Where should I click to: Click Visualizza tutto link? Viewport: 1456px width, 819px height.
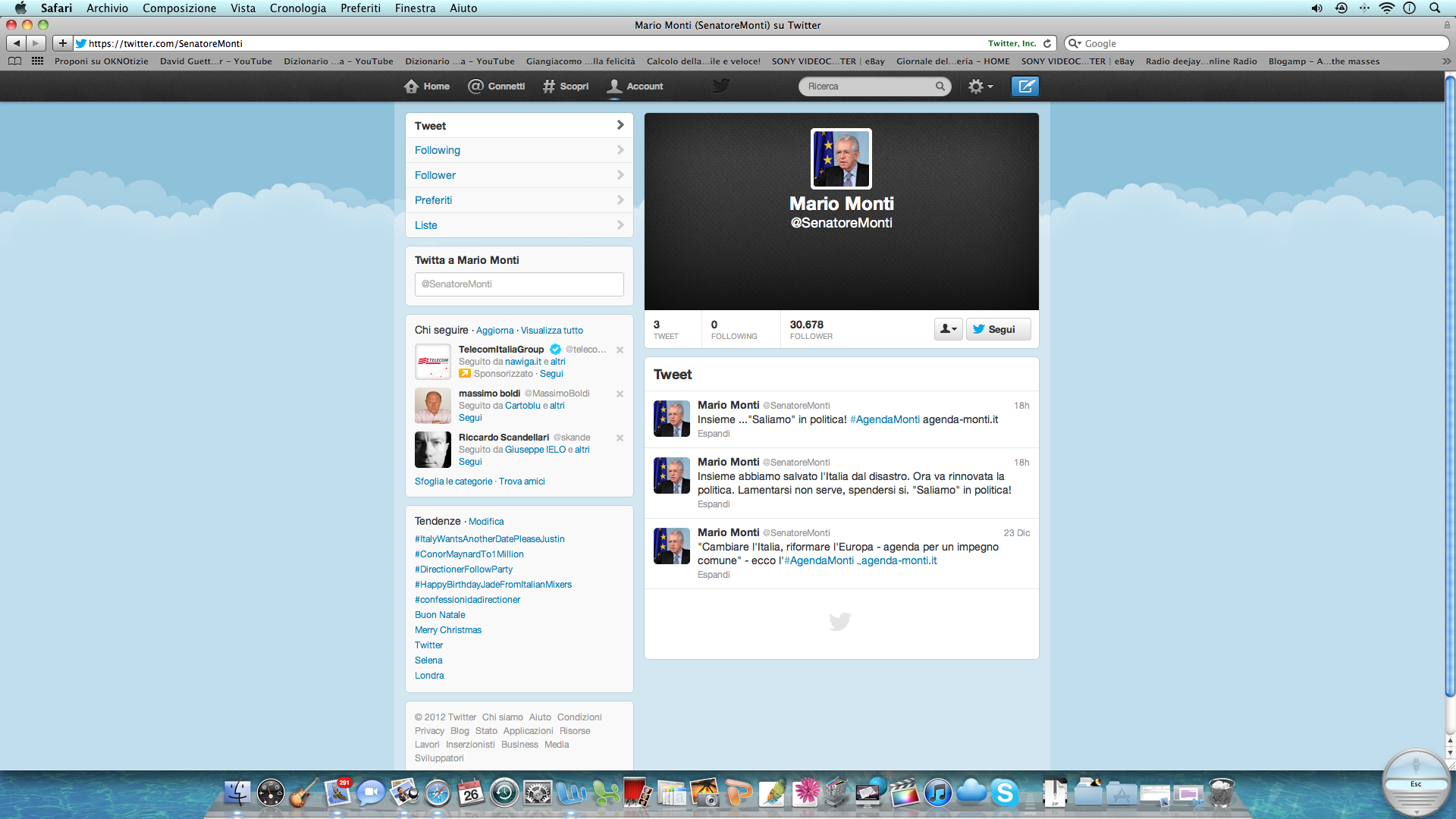pyautogui.click(x=552, y=331)
